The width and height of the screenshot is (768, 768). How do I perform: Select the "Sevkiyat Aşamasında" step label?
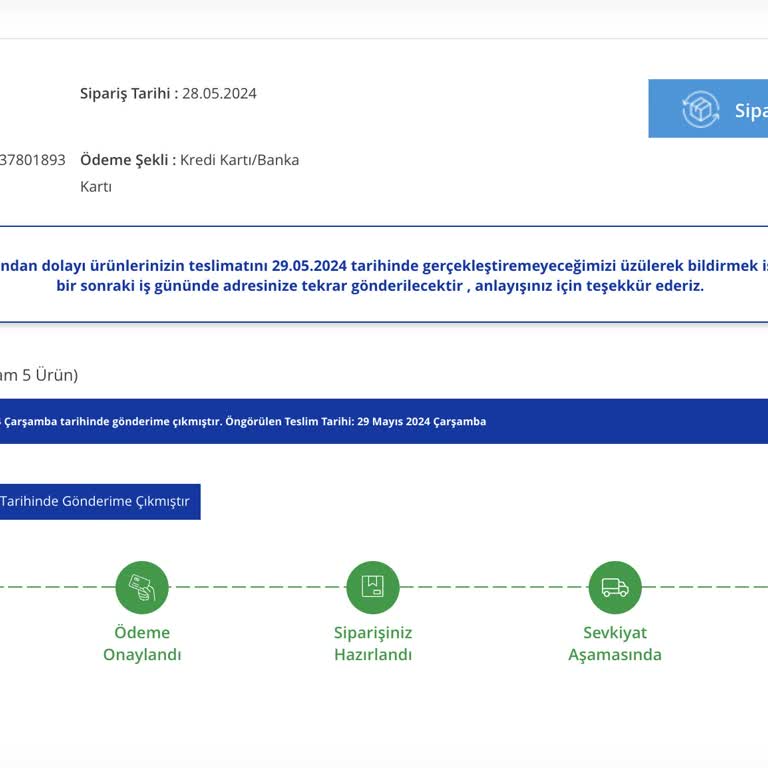click(615, 644)
